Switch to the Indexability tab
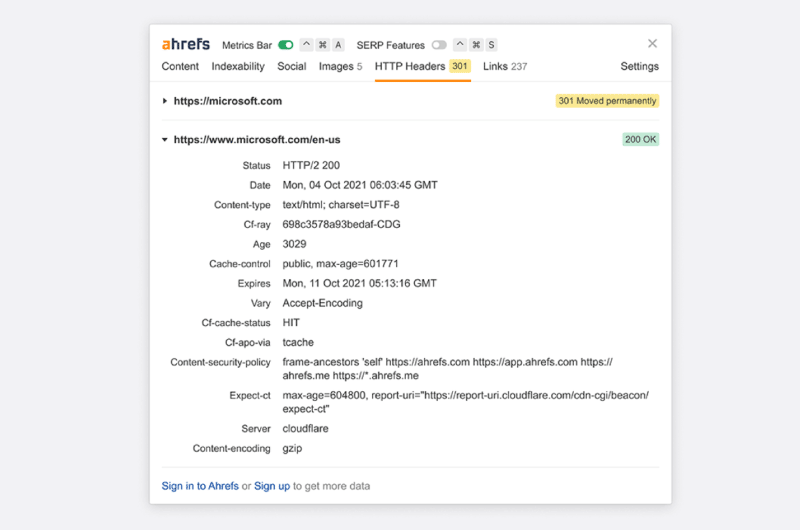800x530 pixels. (x=238, y=66)
